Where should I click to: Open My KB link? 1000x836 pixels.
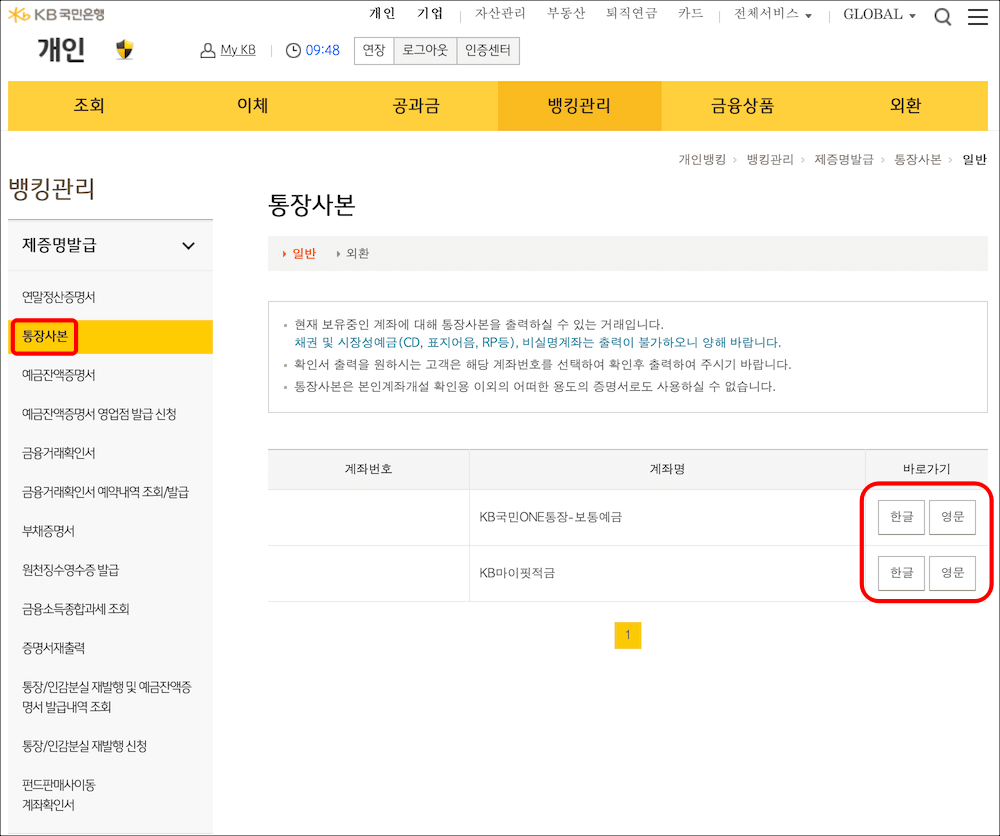tap(238, 50)
